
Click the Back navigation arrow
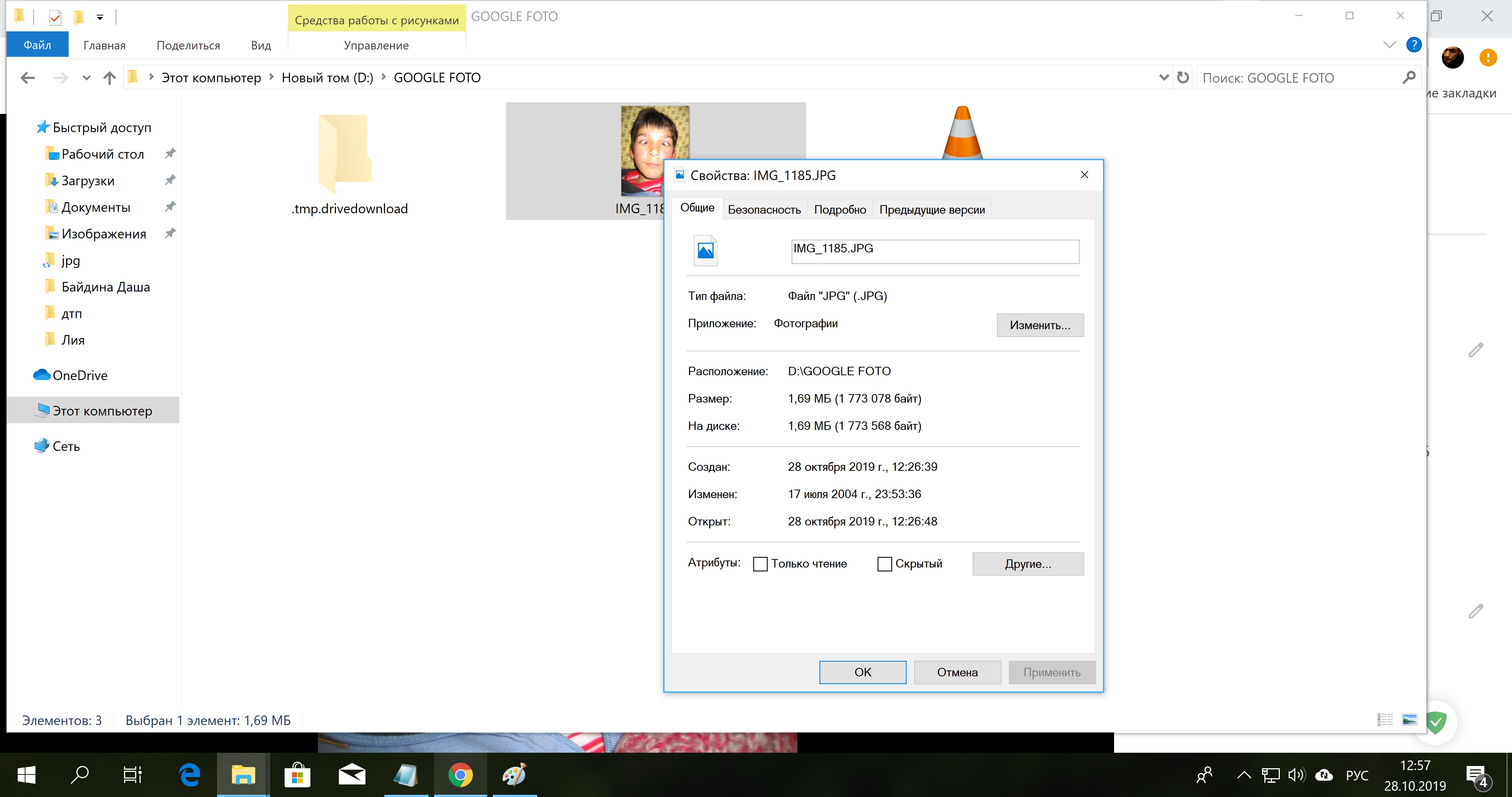[x=28, y=77]
